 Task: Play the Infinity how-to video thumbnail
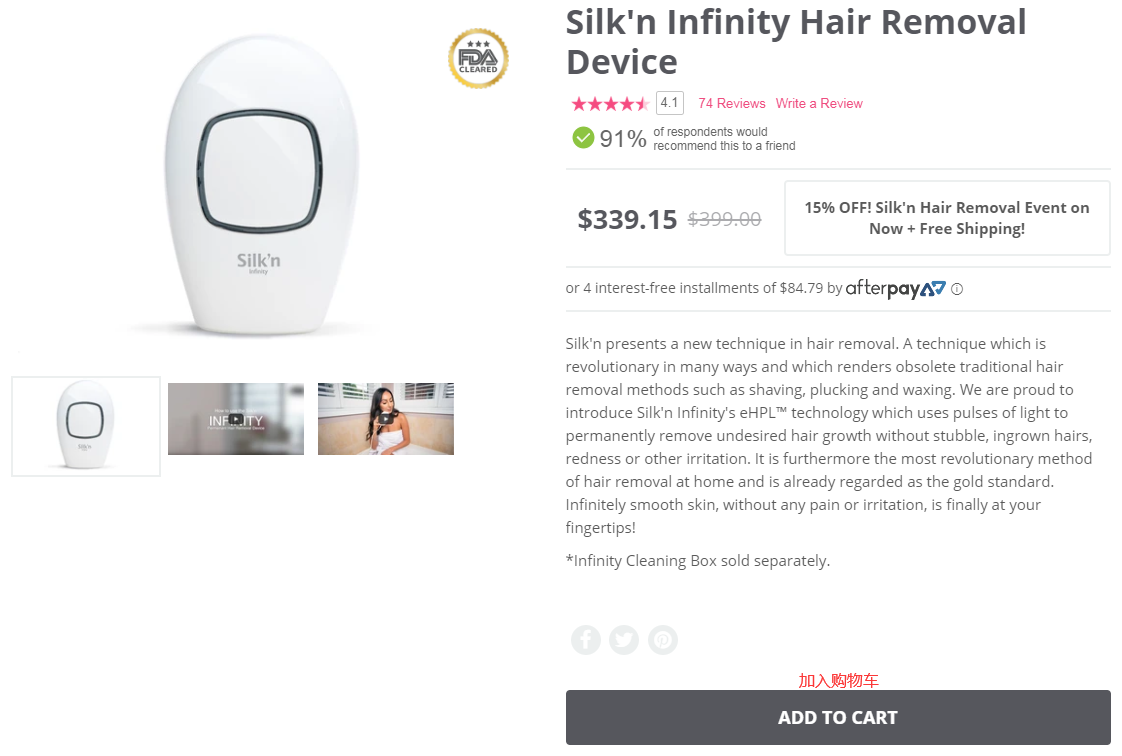click(236, 419)
